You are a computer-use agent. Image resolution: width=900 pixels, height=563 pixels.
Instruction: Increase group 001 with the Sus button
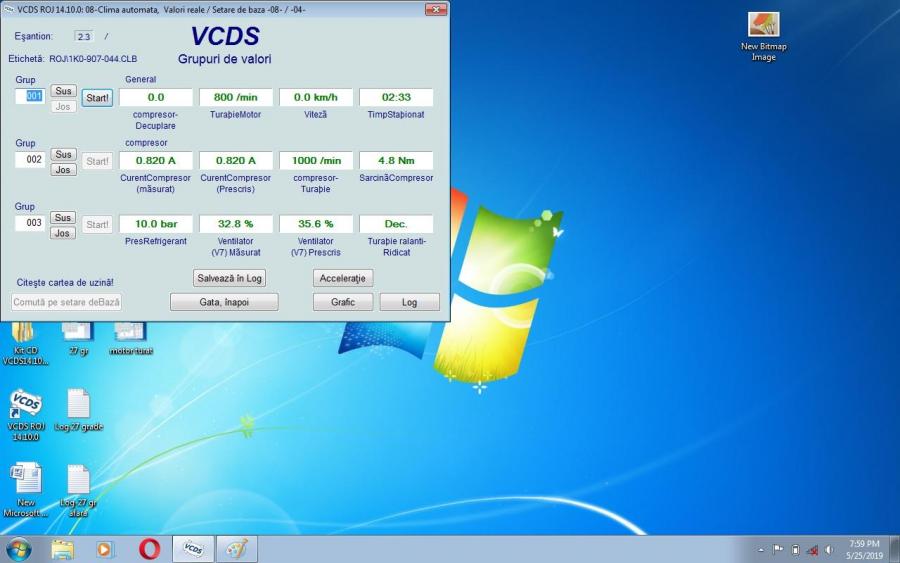tap(63, 91)
